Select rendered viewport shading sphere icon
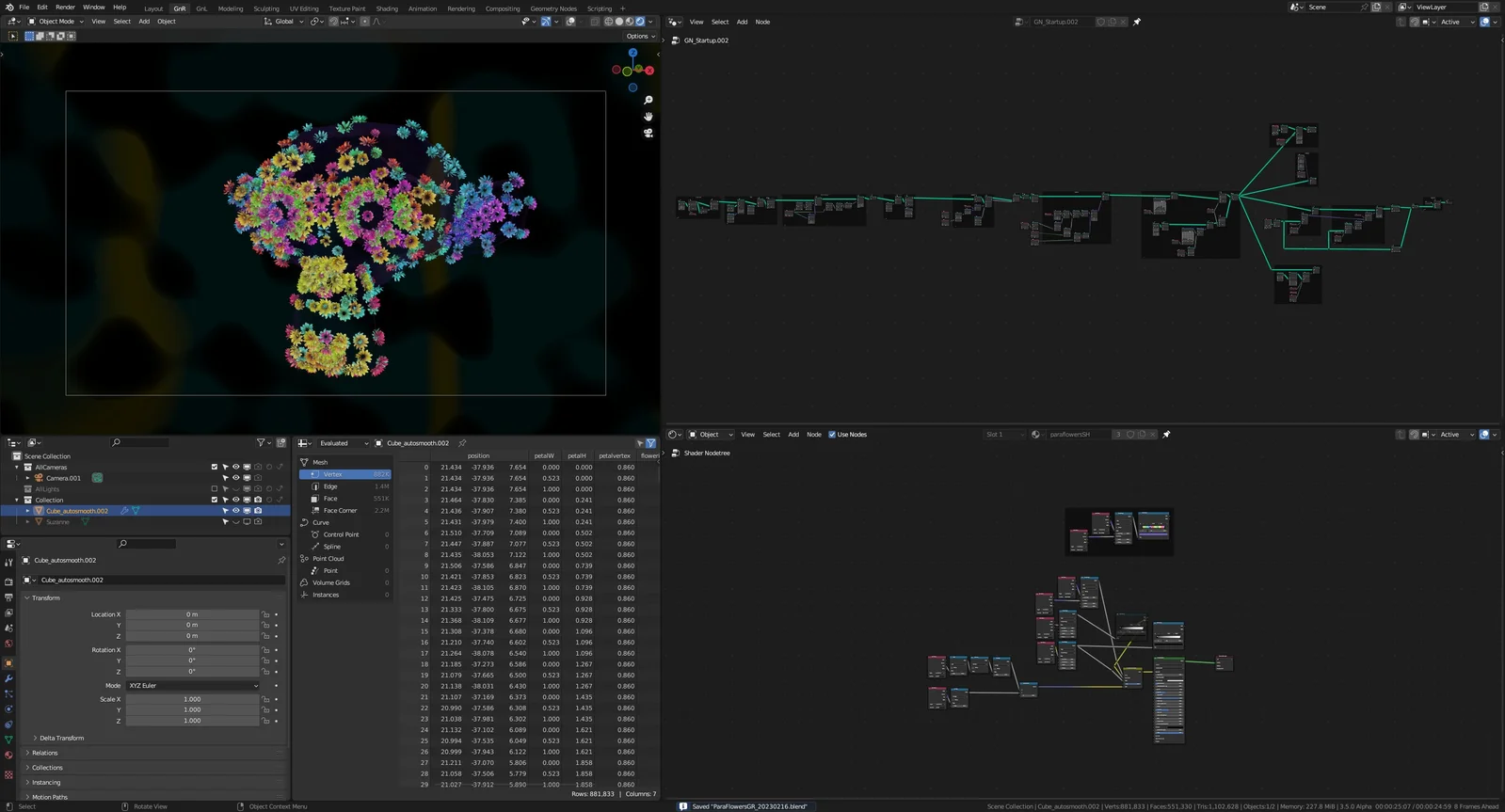 pos(640,22)
